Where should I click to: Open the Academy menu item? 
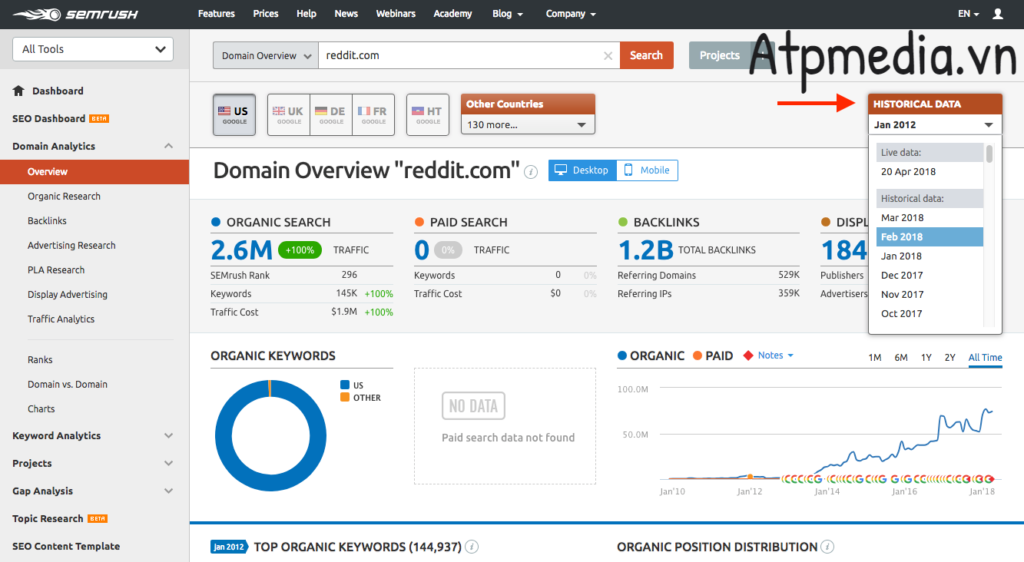[x=453, y=14]
